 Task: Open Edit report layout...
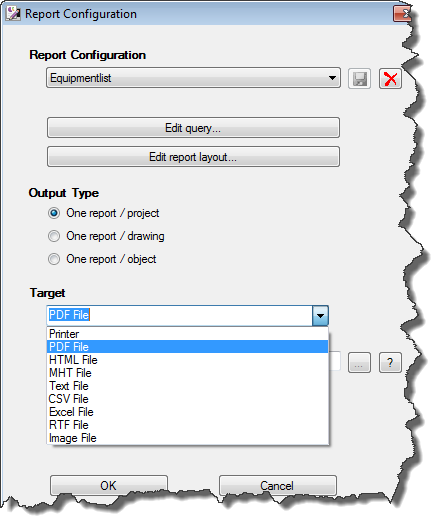click(x=193, y=157)
